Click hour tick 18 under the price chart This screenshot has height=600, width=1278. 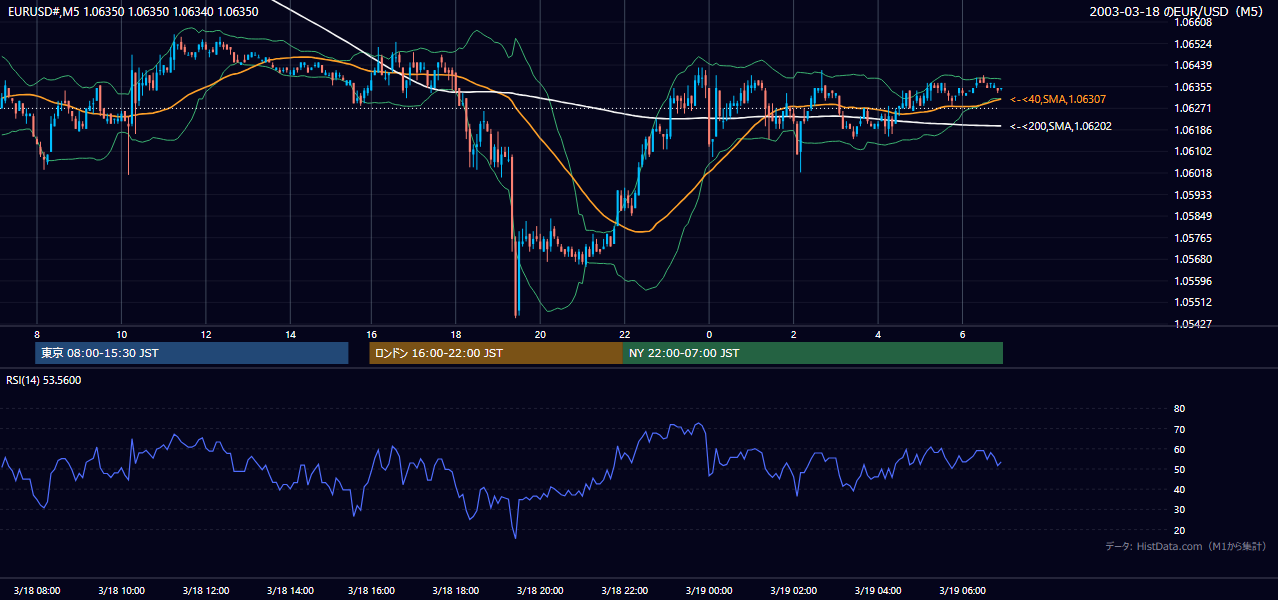[x=456, y=334]
